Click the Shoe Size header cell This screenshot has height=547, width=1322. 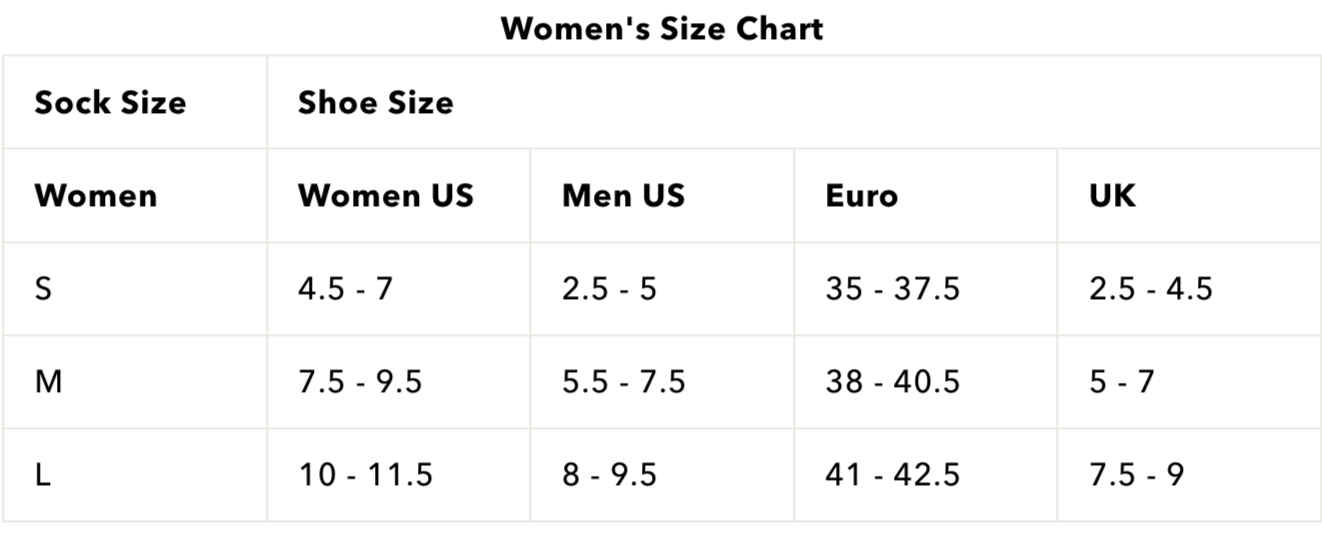[x=375, y=103]
